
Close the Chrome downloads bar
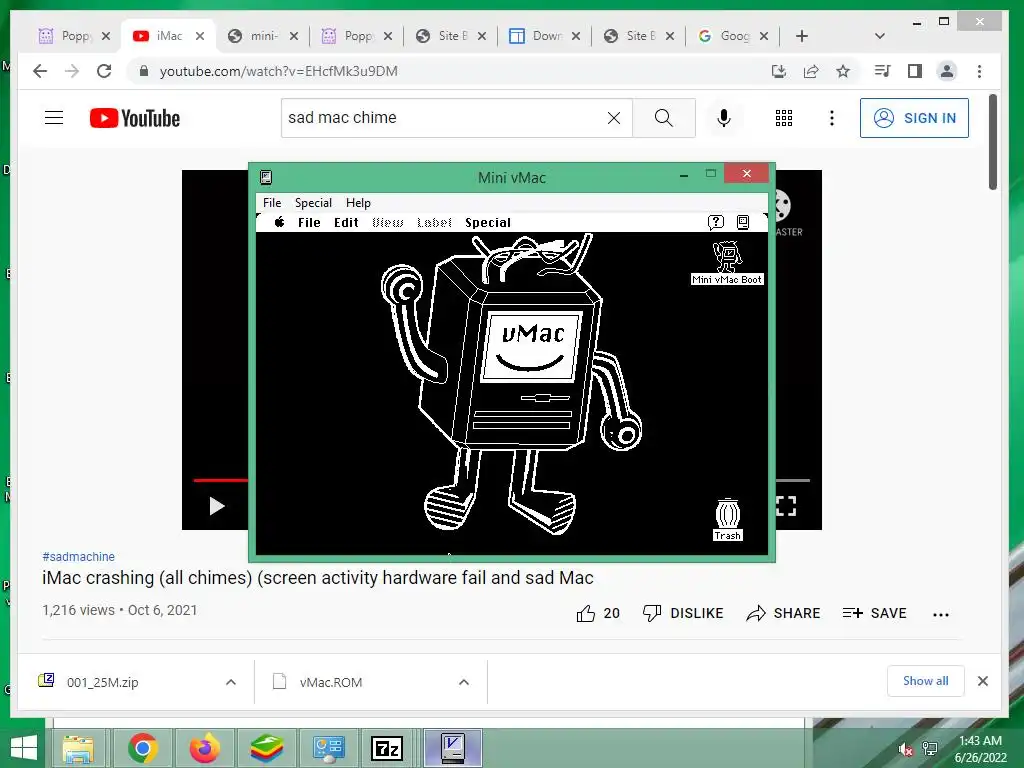click(x=983, y=681)
